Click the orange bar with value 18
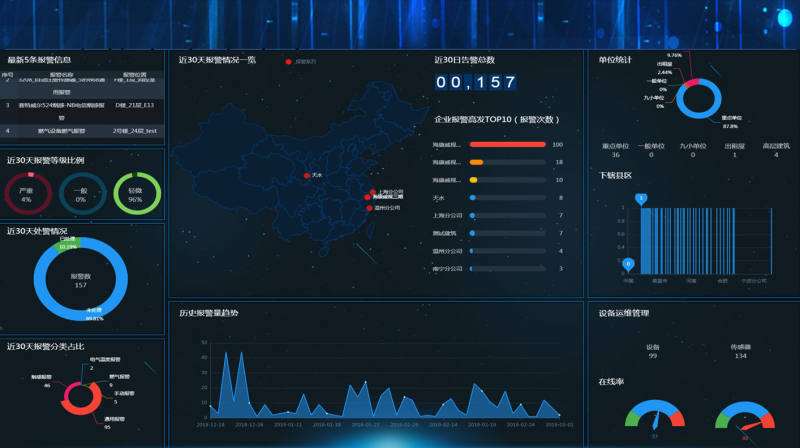This screenshot has height=448, width=800. tap(477, 162)
